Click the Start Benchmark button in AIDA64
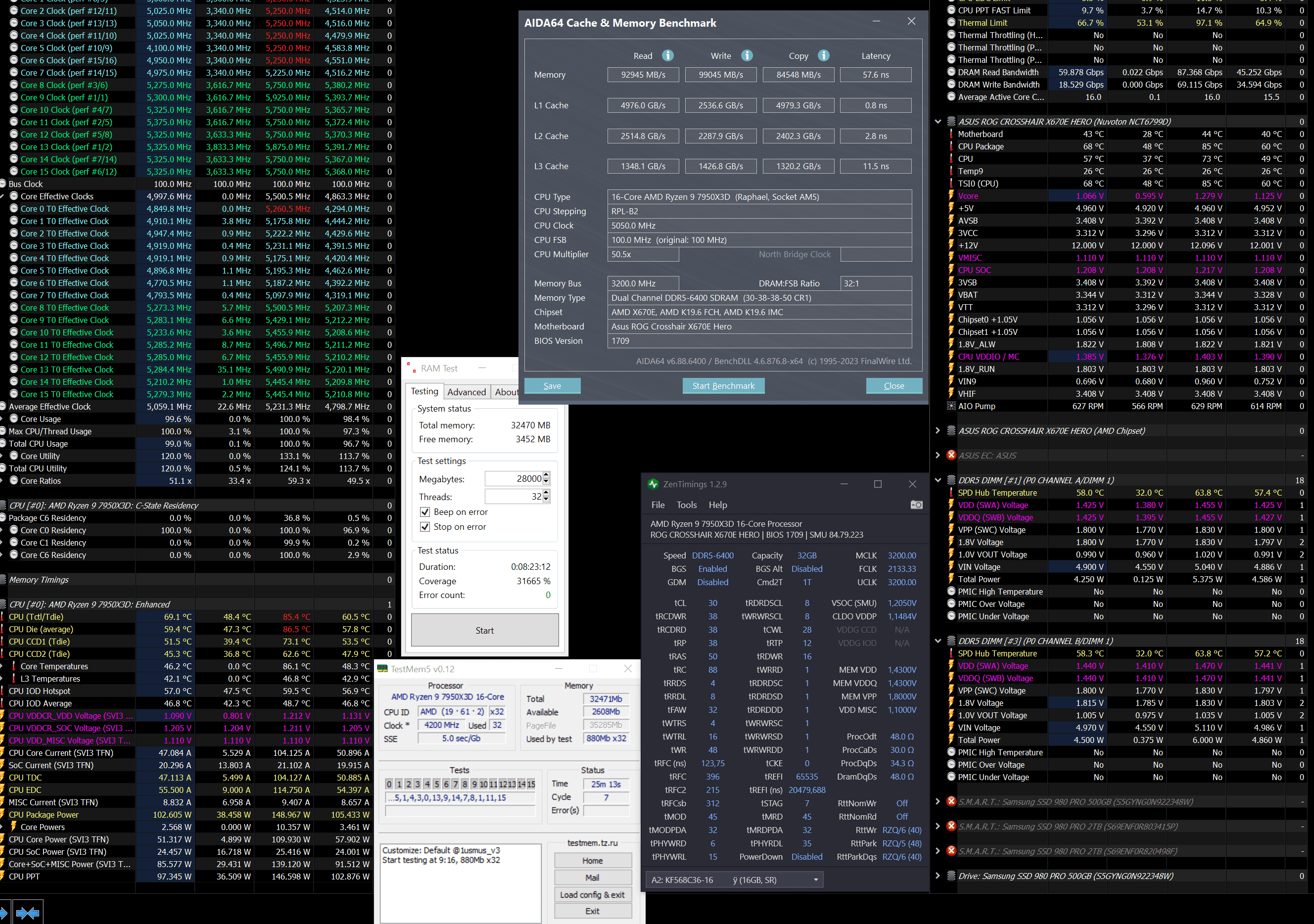The width and height of the screenshot is (1314, 924). pos(722,387)
